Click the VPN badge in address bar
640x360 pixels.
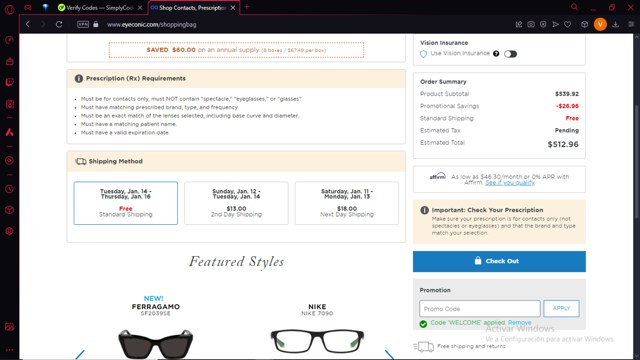pos(83,24)
